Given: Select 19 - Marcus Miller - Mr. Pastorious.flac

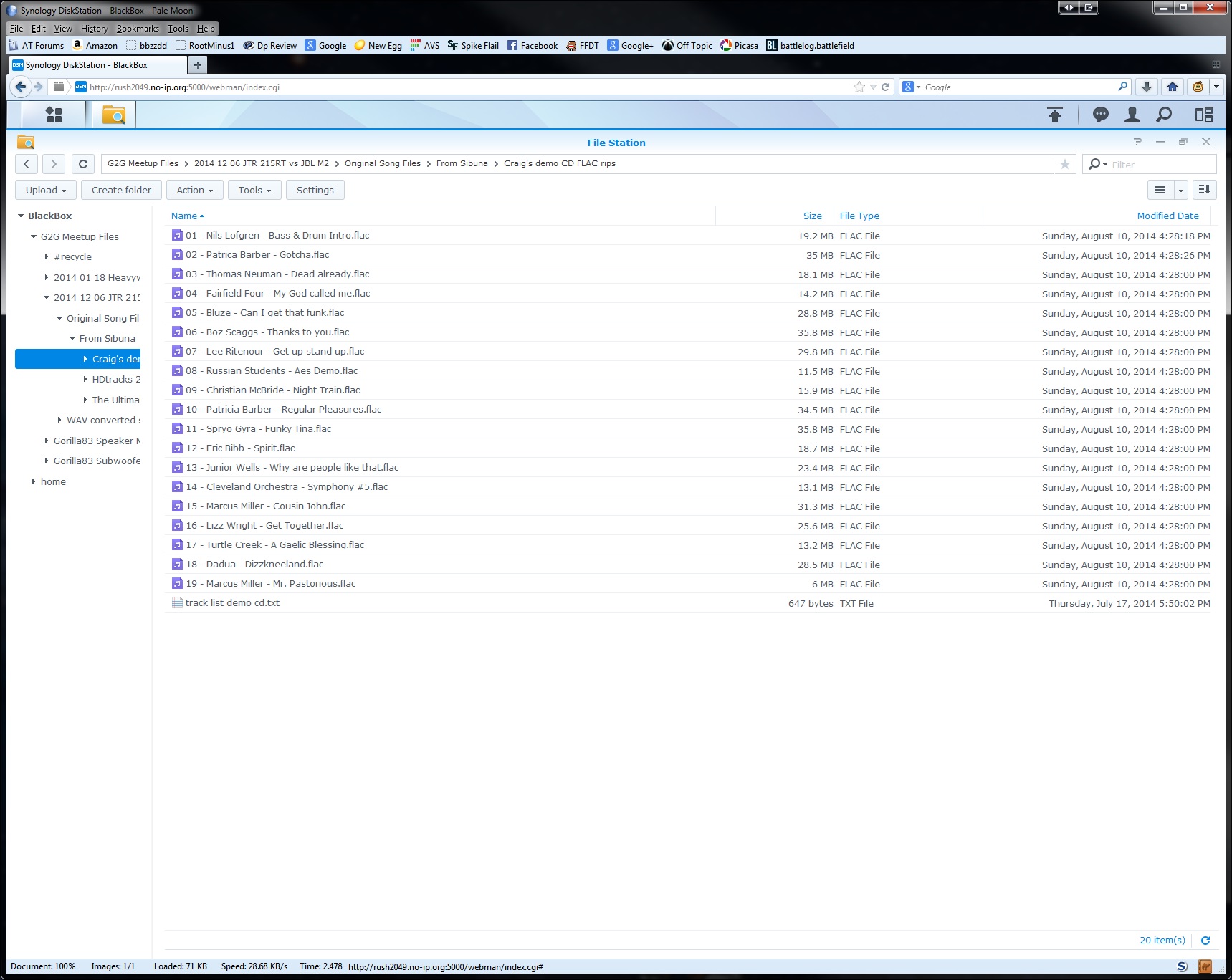Looking at the screenshot, I should [x=687, y=583].
